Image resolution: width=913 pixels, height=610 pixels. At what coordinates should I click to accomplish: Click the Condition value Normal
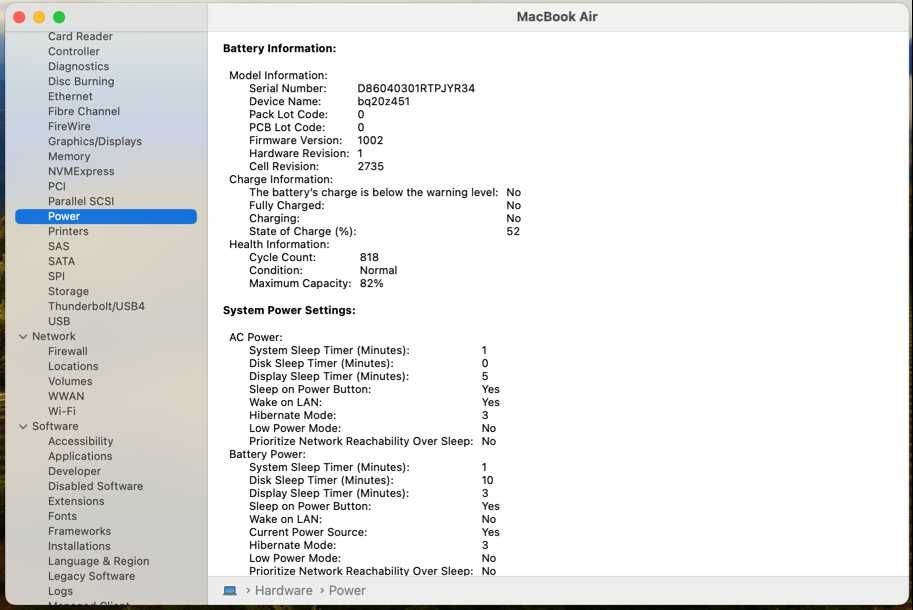378,270
